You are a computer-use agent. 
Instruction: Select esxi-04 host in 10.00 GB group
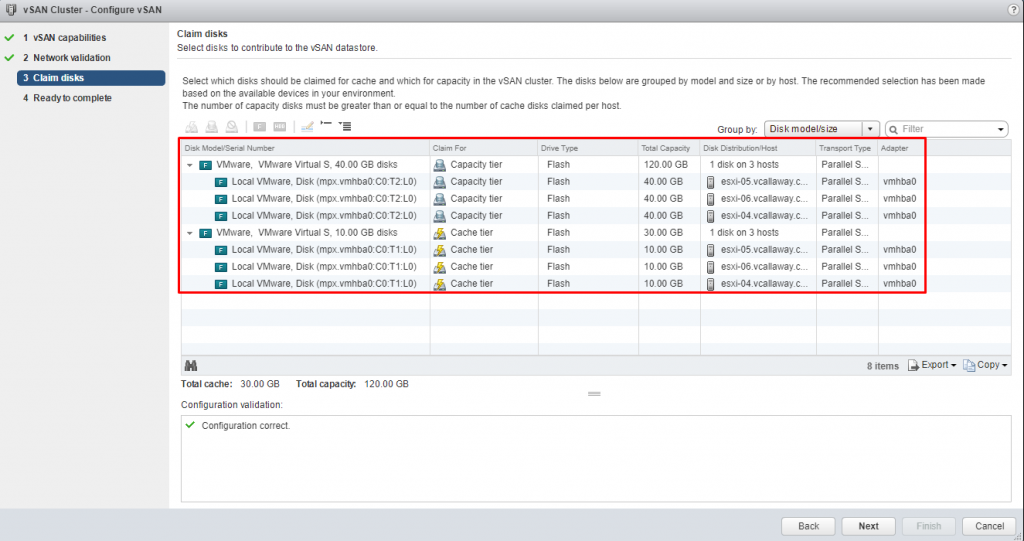click(764, 284)
